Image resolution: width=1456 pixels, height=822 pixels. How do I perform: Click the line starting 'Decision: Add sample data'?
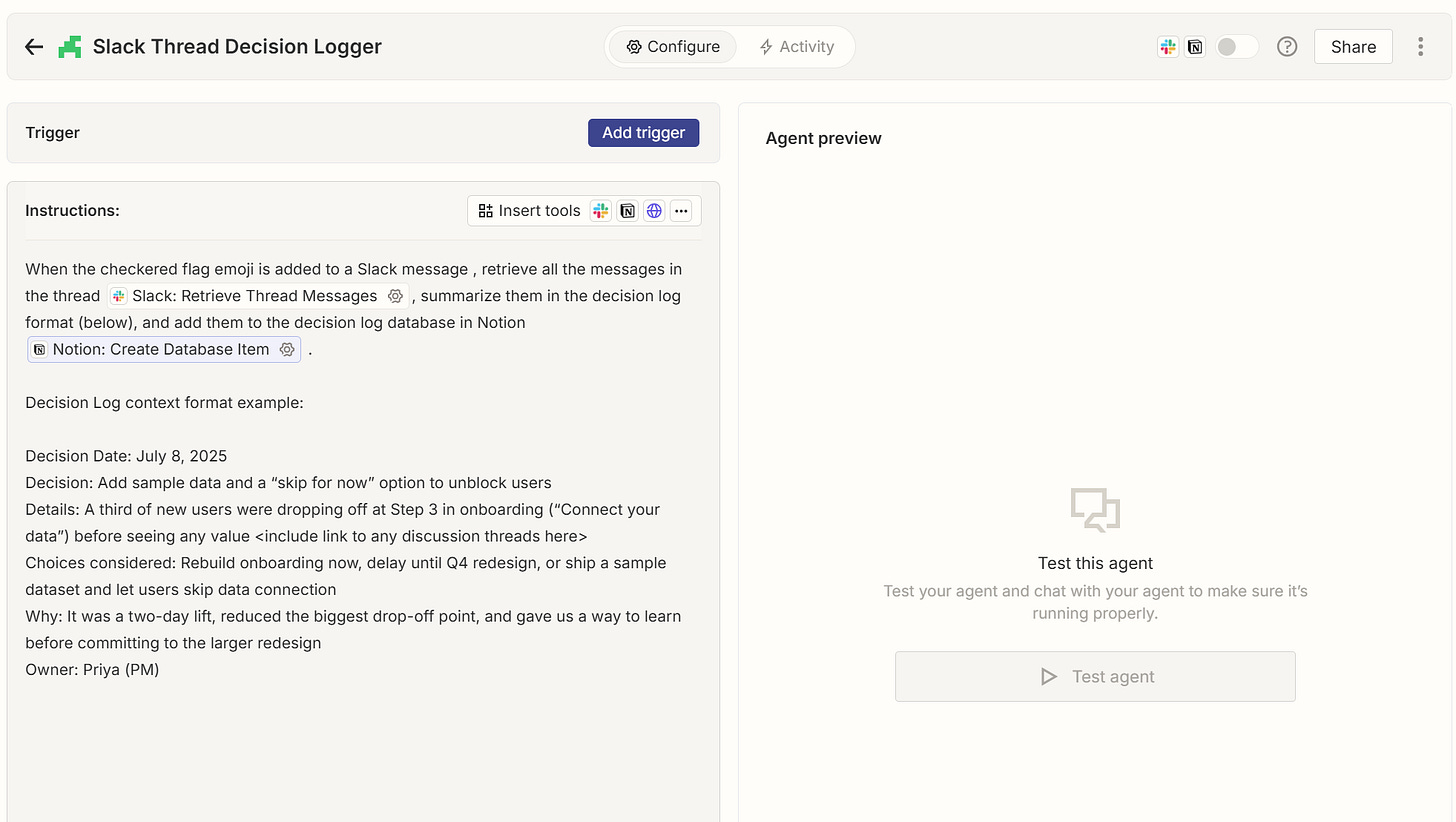[288, 483]
